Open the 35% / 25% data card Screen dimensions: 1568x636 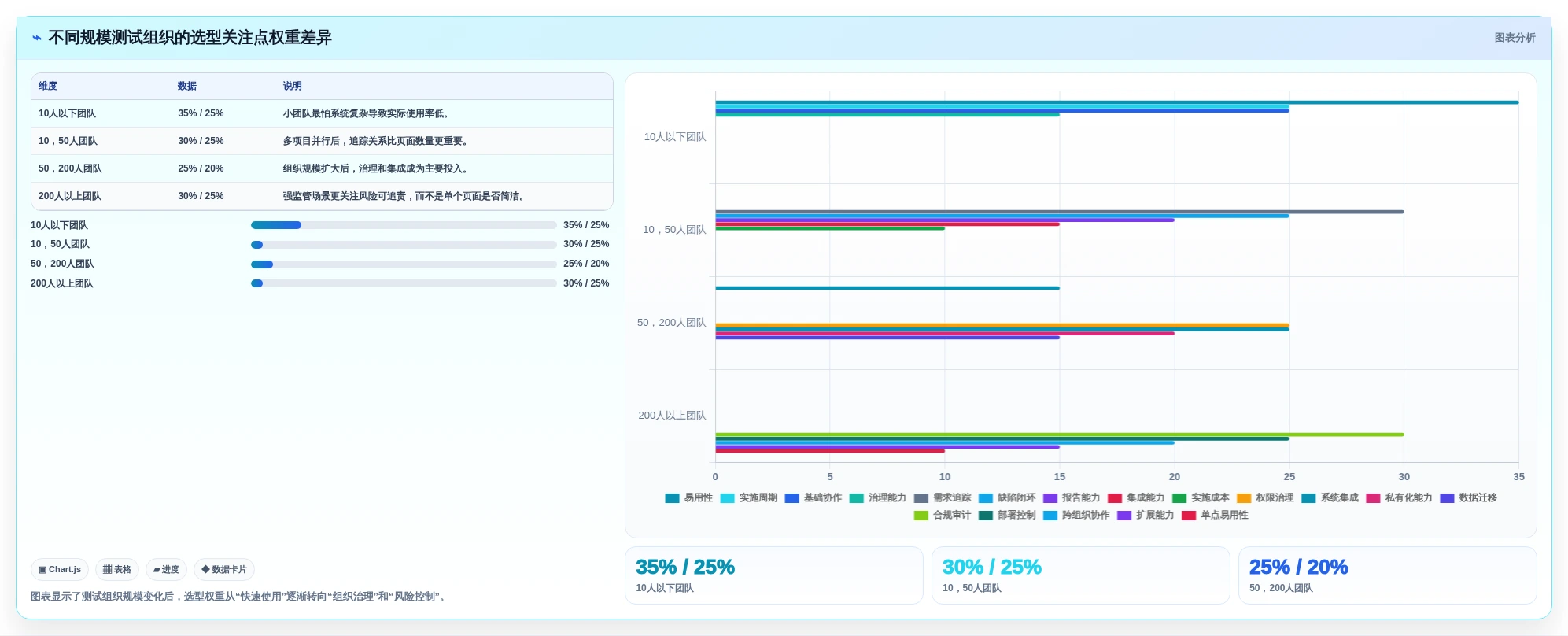tap(773, 575)
